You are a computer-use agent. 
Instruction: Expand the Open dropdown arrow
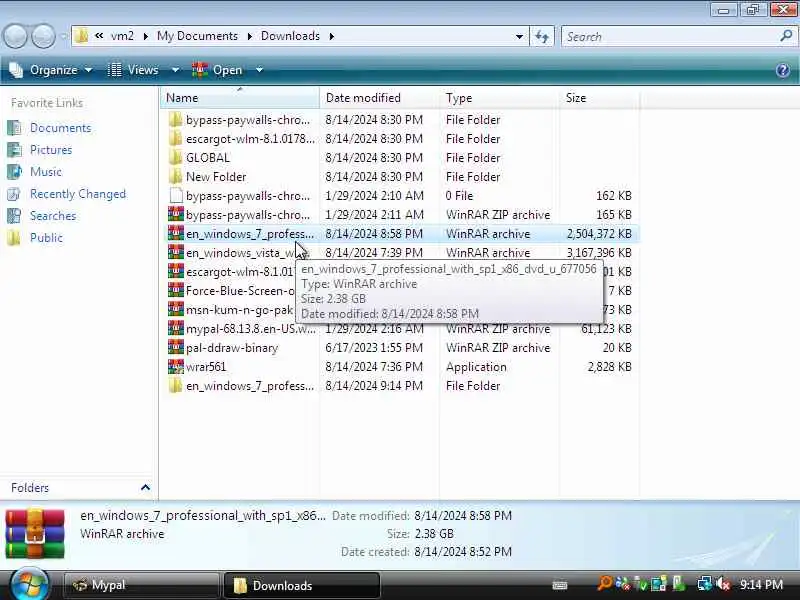pyautogui.click(x=259, y=70)
